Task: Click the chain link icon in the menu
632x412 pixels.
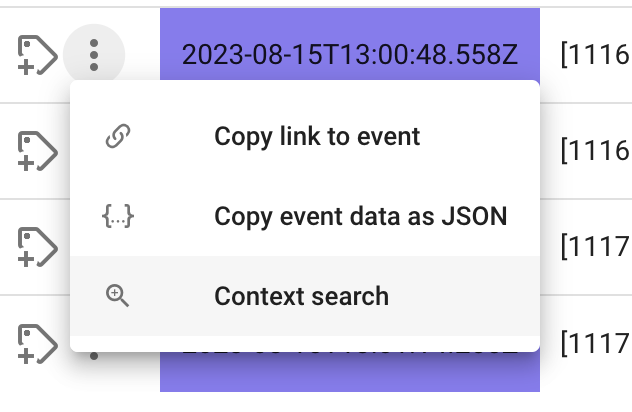Action: click(118, 136)
